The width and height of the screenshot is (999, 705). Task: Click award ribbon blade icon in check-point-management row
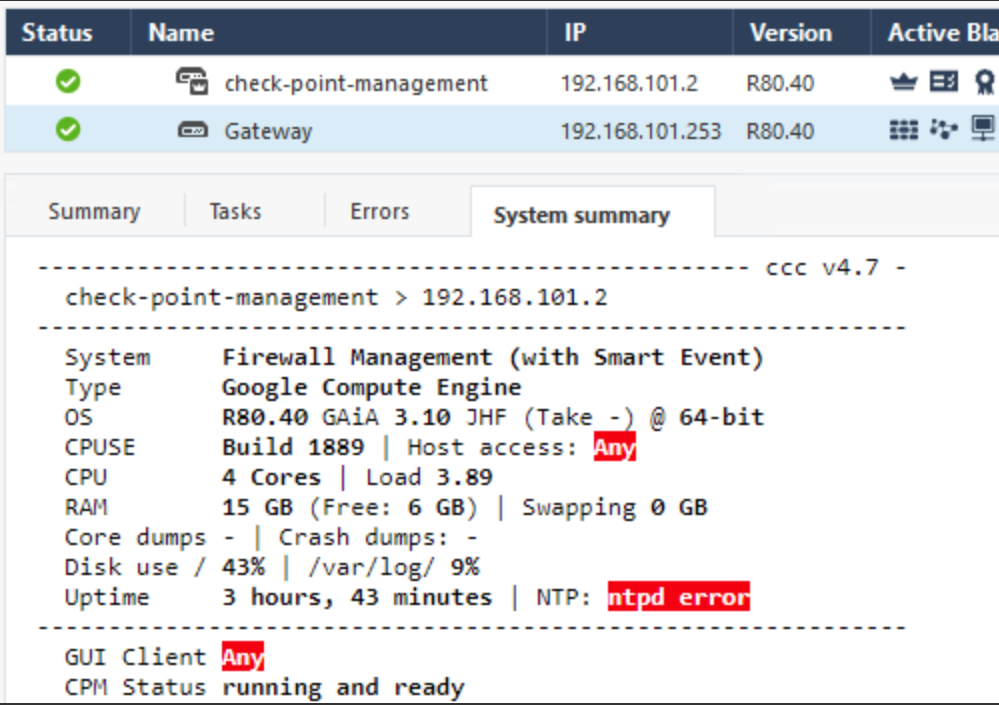point(984,82)
